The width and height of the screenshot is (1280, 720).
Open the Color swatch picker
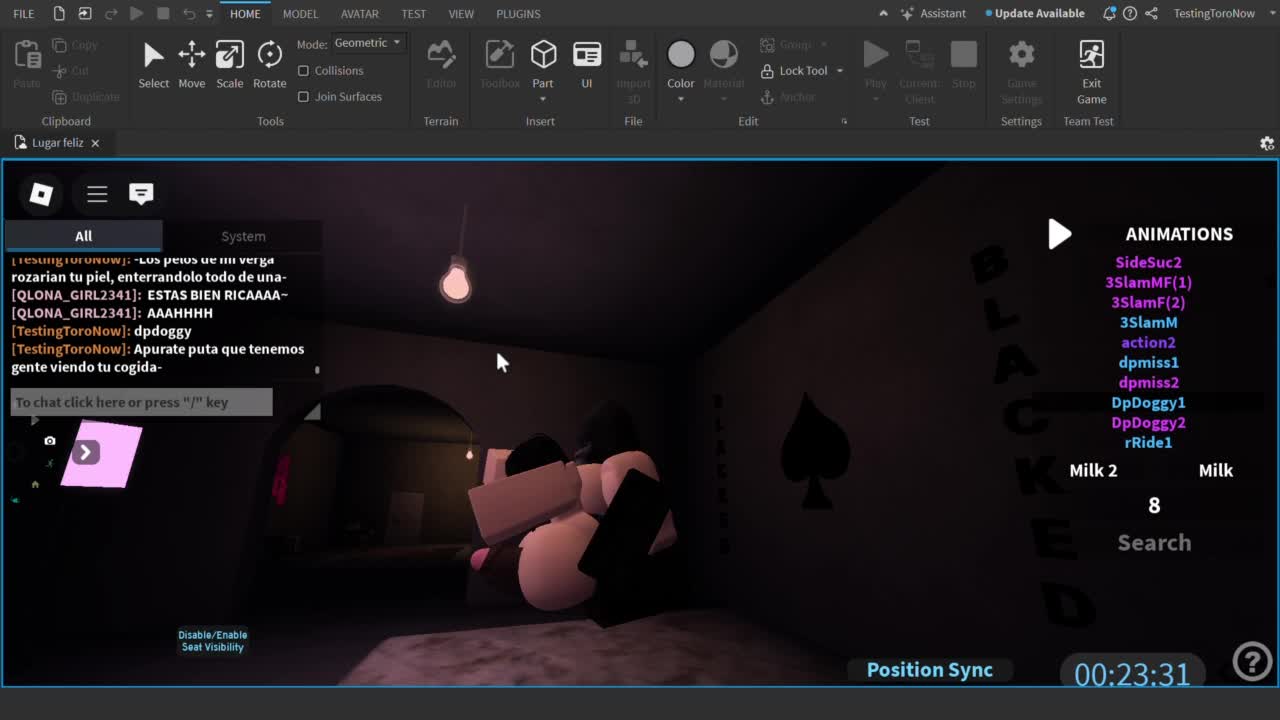coord(680,55)
